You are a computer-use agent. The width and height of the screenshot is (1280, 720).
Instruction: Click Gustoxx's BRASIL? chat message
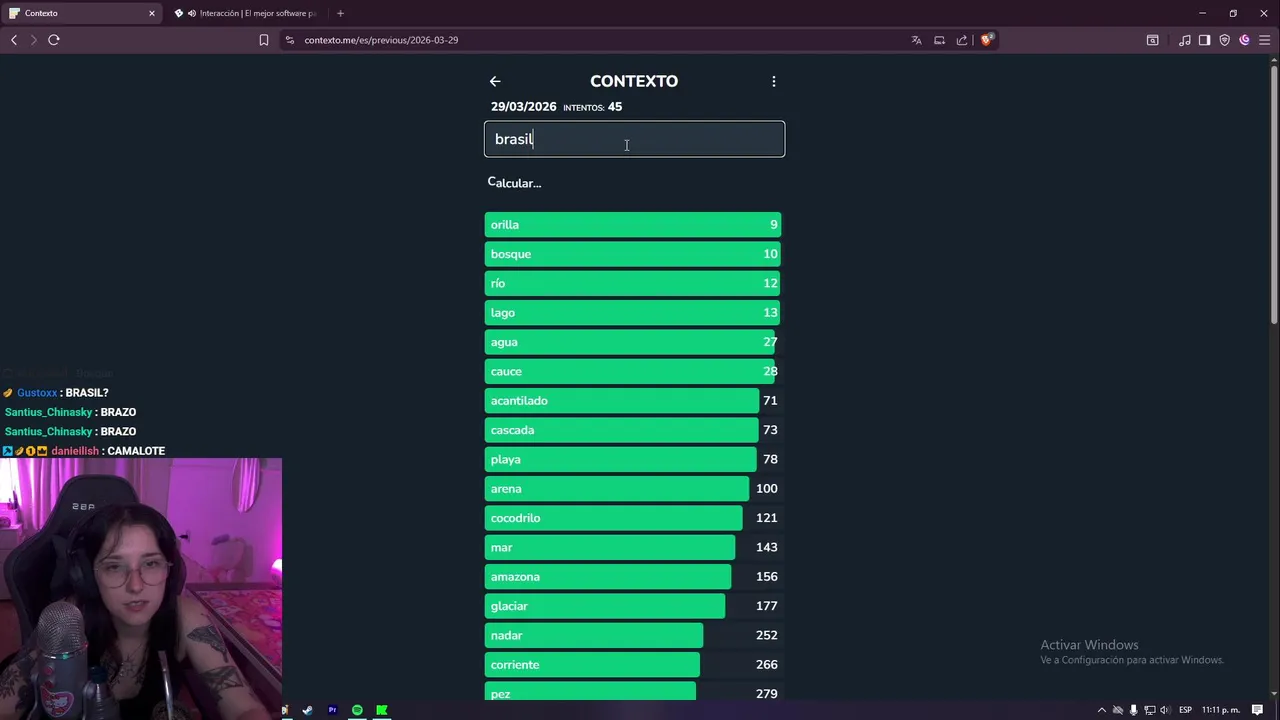coord(56,393)
